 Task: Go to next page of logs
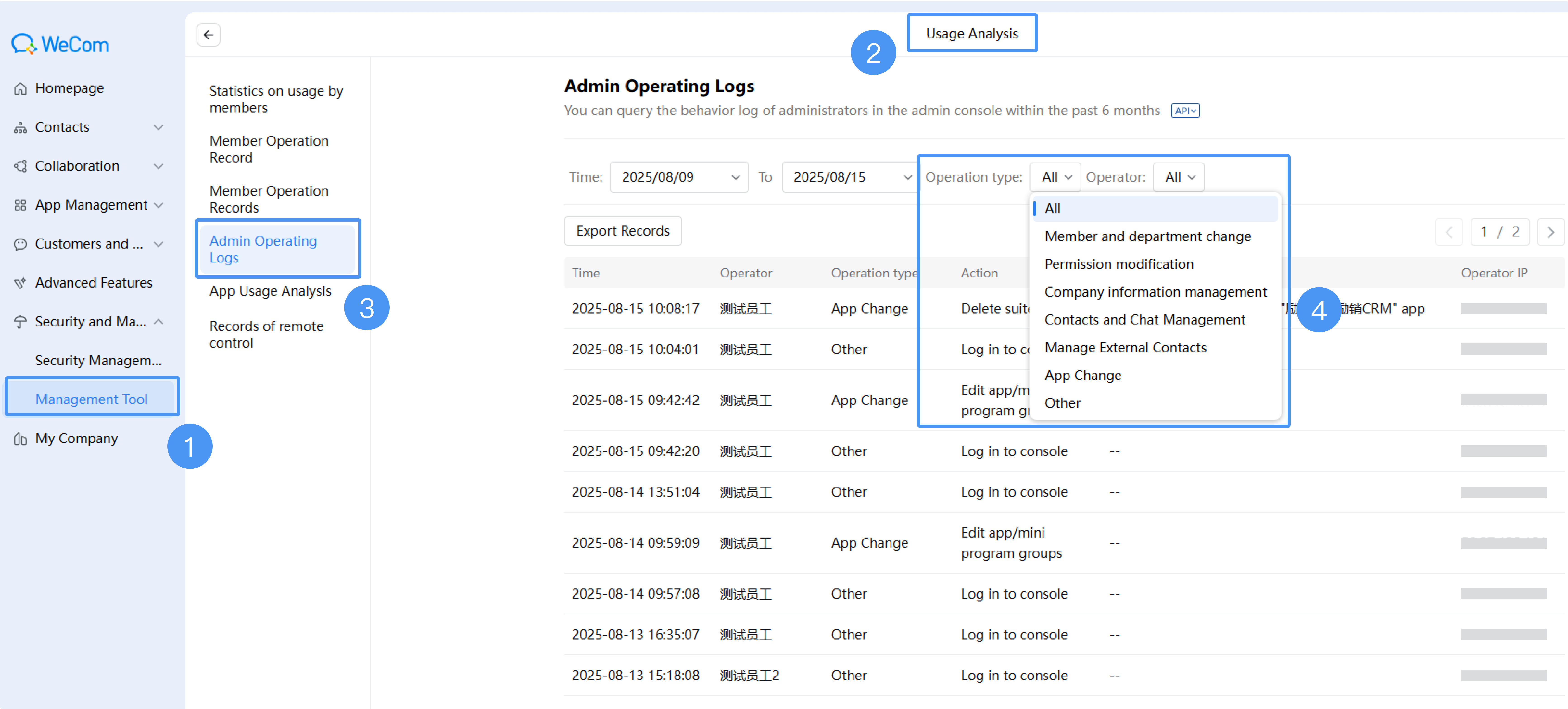(1550, 232)
